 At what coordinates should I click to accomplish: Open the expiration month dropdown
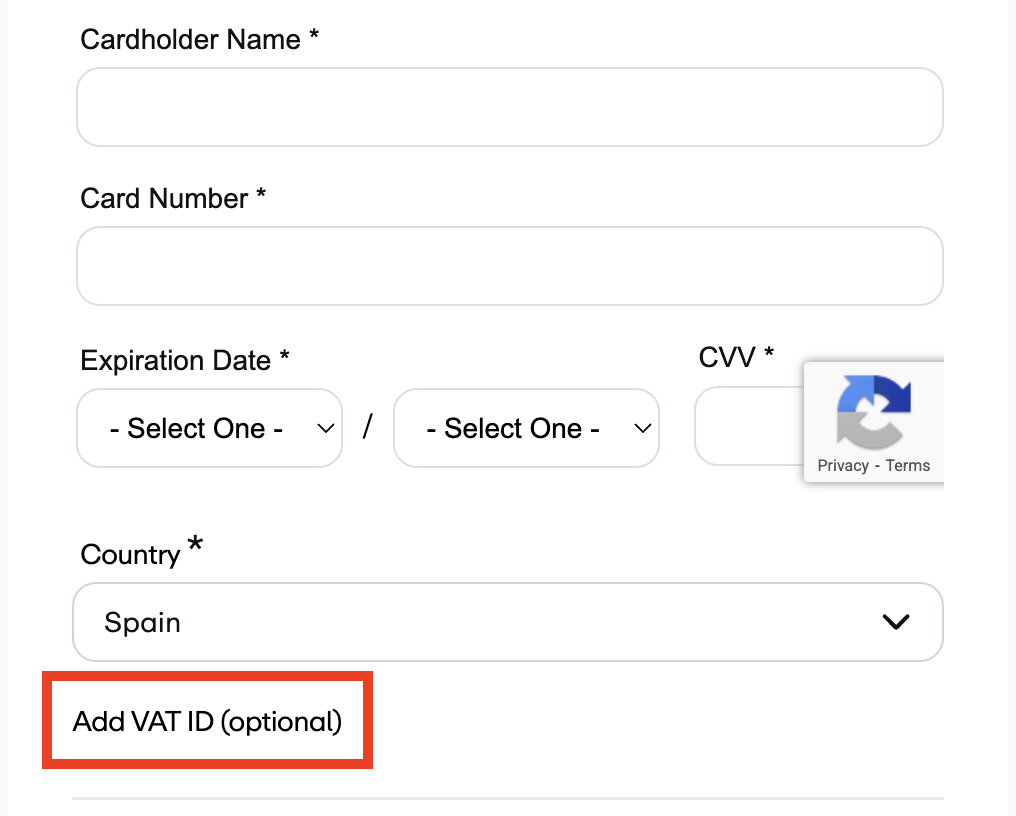tap(209, 428)
